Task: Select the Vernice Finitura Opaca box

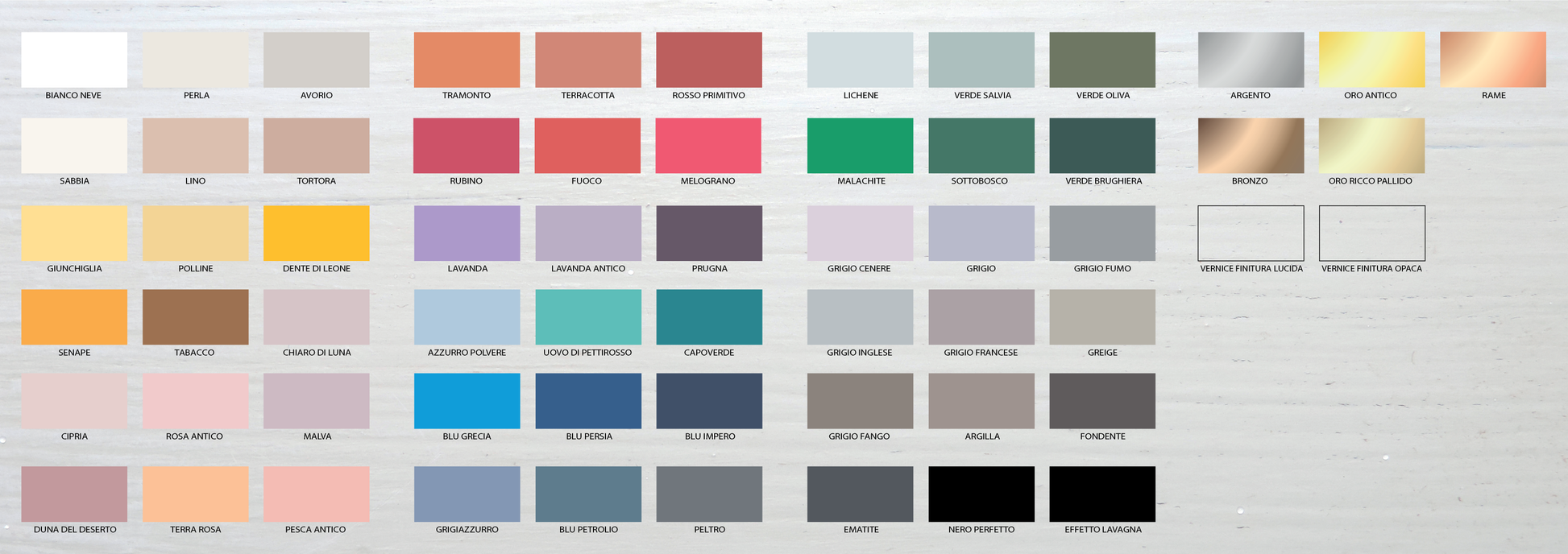Action: 1371,233
